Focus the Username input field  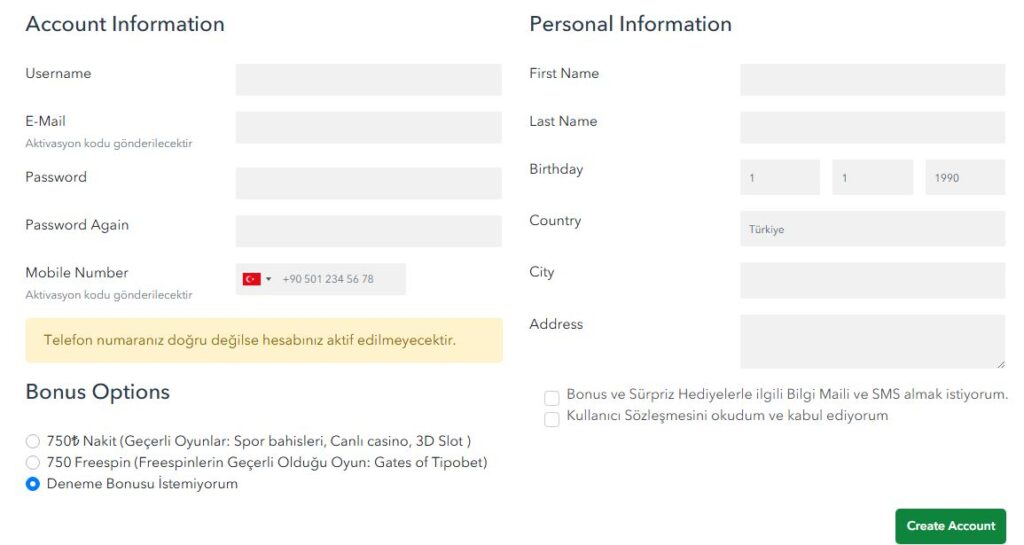click(x=368, y=80)
